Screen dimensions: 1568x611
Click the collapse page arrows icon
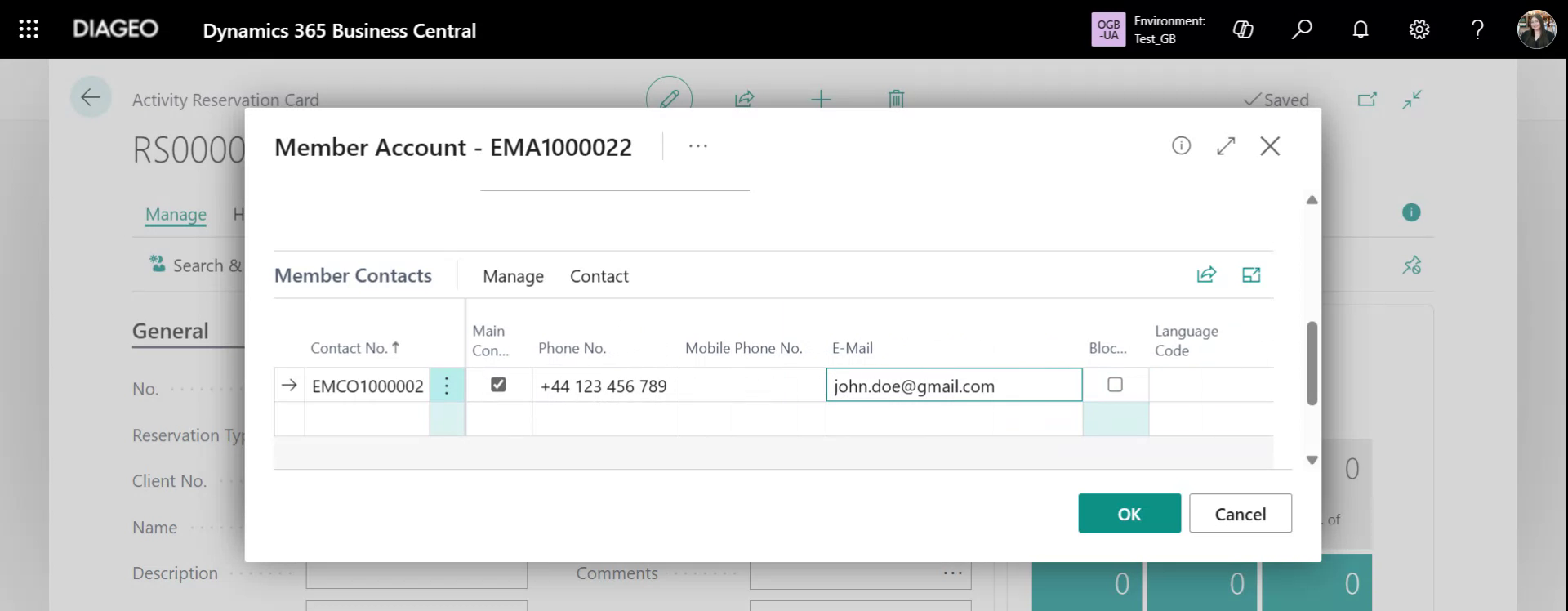(1412, 99)
